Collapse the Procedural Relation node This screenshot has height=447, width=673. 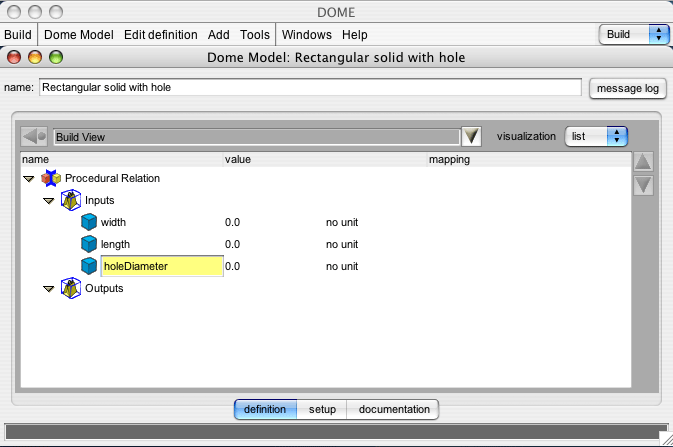(29, 179)
